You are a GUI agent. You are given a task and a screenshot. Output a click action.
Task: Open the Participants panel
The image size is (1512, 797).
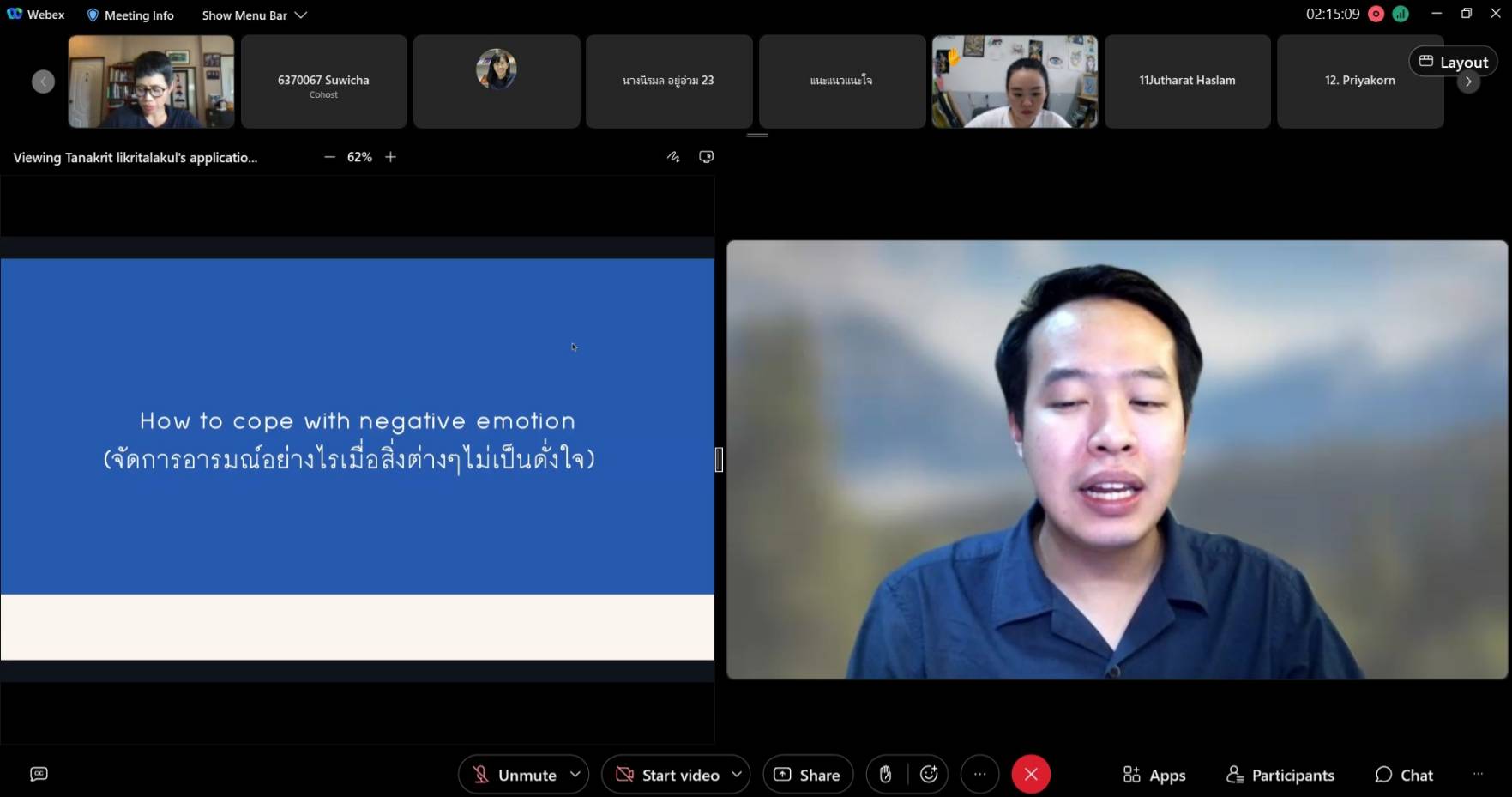1280,775
